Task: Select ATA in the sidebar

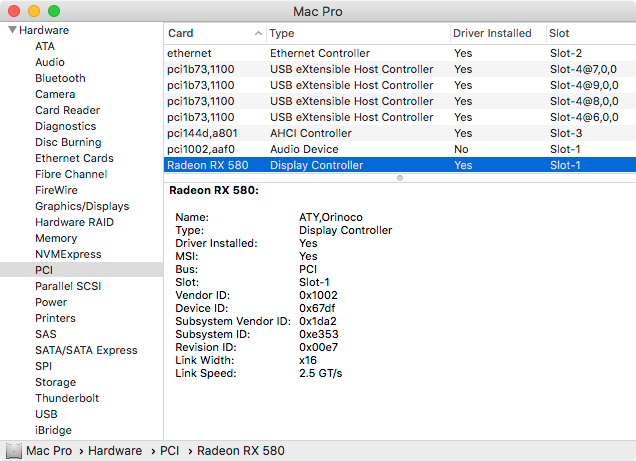Action: click(x=45, y=46)
